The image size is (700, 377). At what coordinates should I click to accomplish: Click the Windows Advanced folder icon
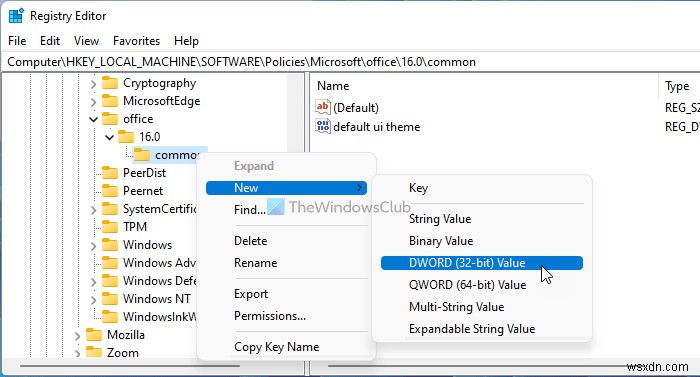click(x=110, y=263)
